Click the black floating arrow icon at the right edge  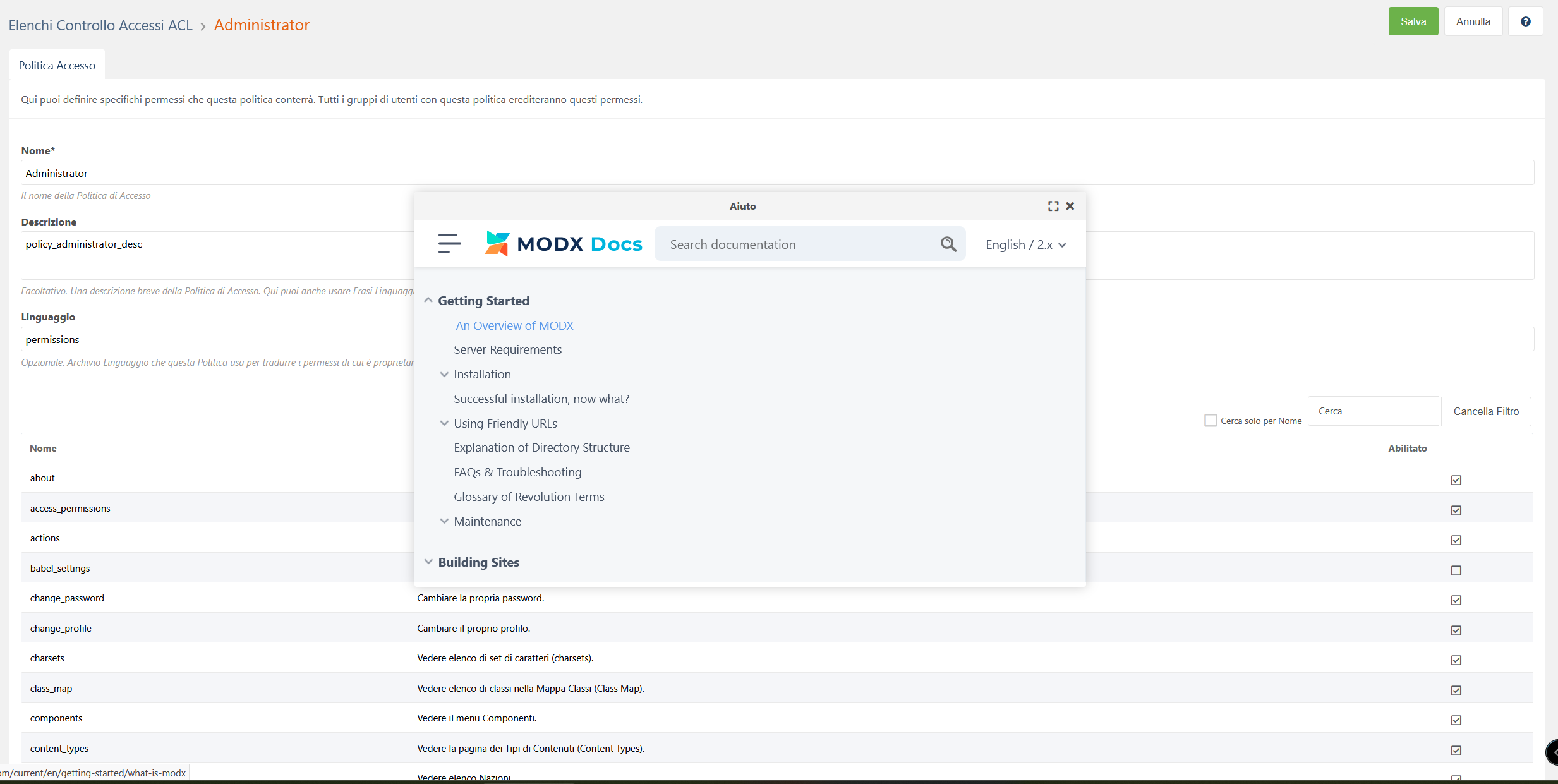(1552, 752)
